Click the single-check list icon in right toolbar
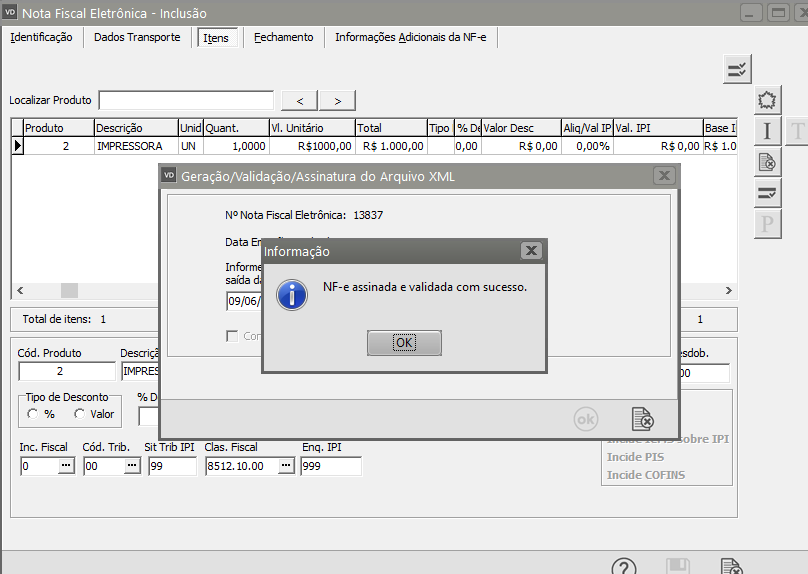The height and width of the screenshot is (574, 808). click(767, 193)
